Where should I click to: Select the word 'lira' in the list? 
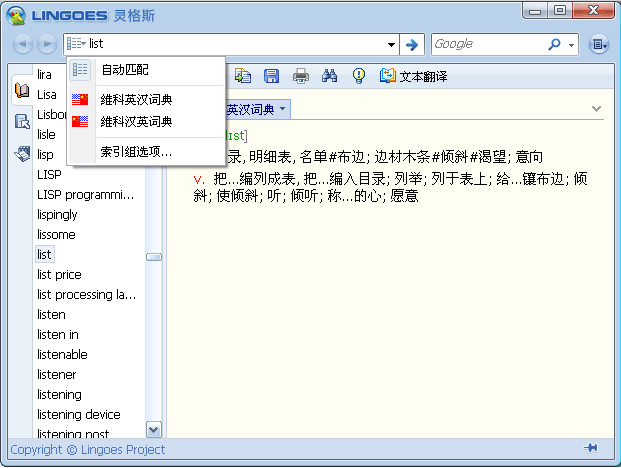44,74
